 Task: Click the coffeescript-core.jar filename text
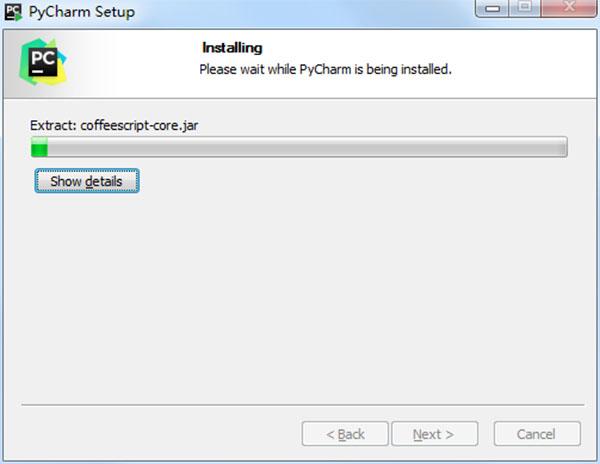click(x=139, y=125)
